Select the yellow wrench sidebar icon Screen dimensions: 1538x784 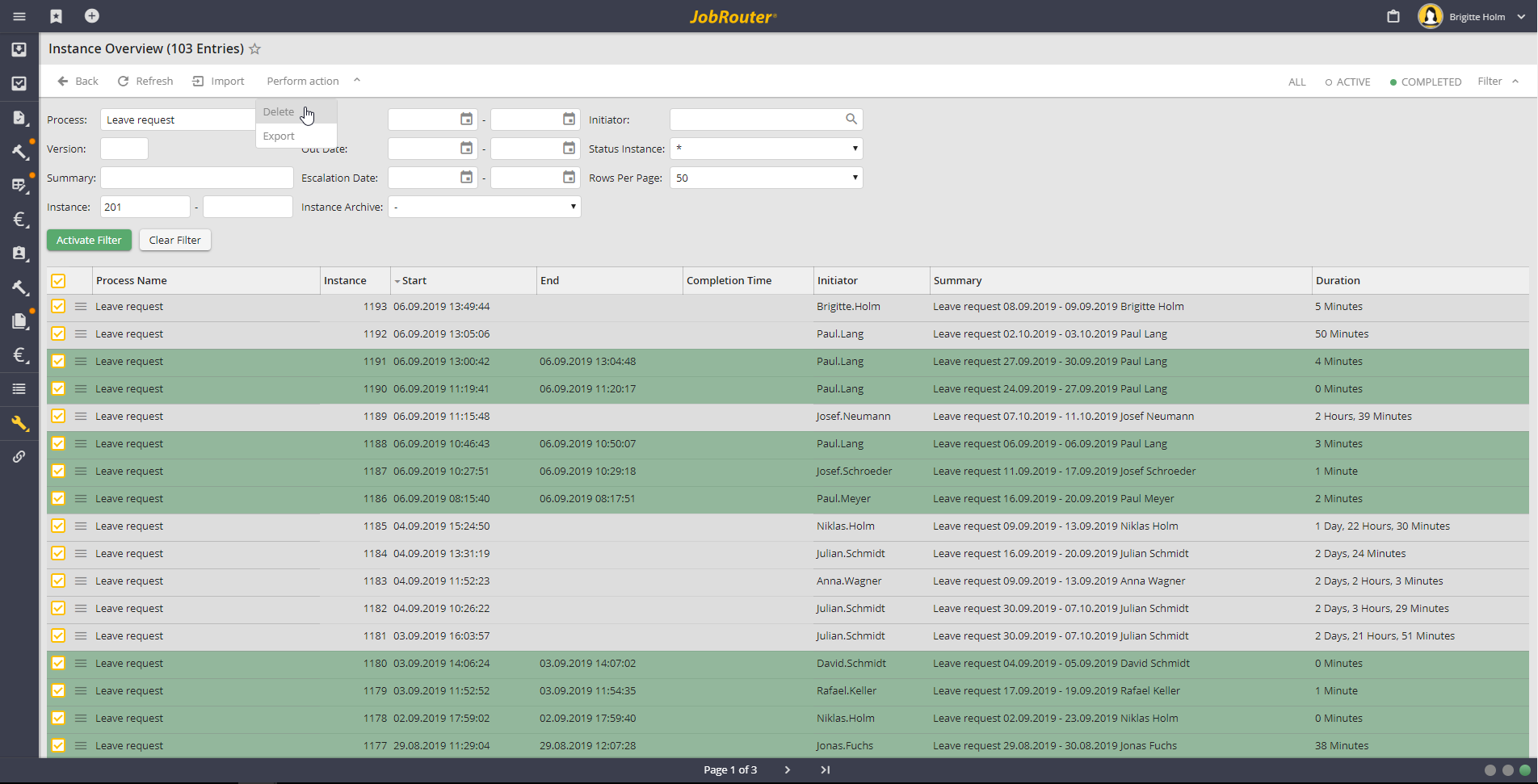(x=19, y=423)
